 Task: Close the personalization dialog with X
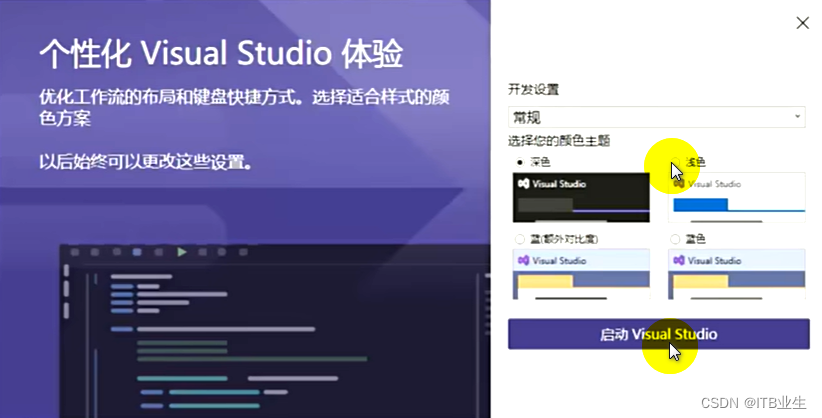pos(802,23)
